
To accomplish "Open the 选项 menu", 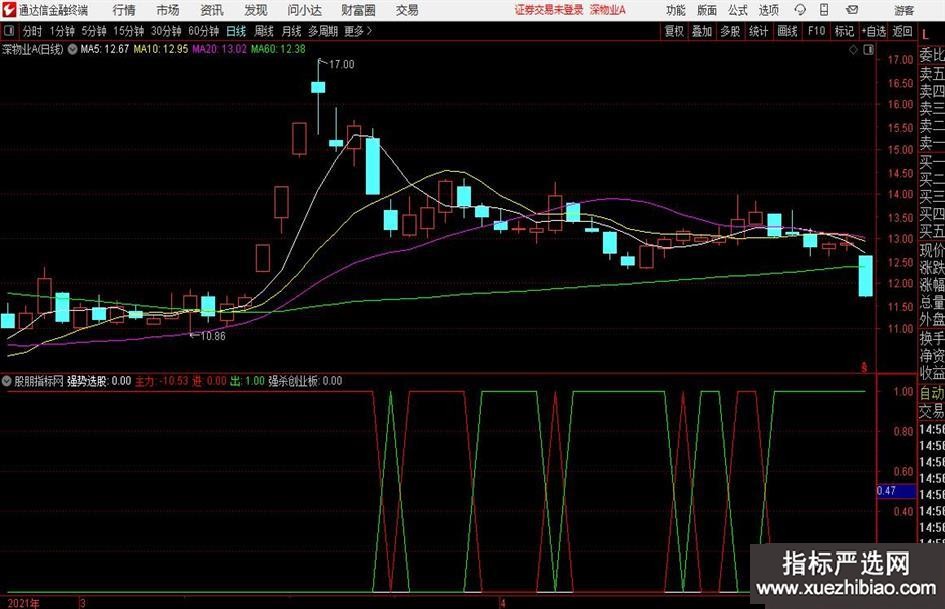I will click(x=768, y=10).
